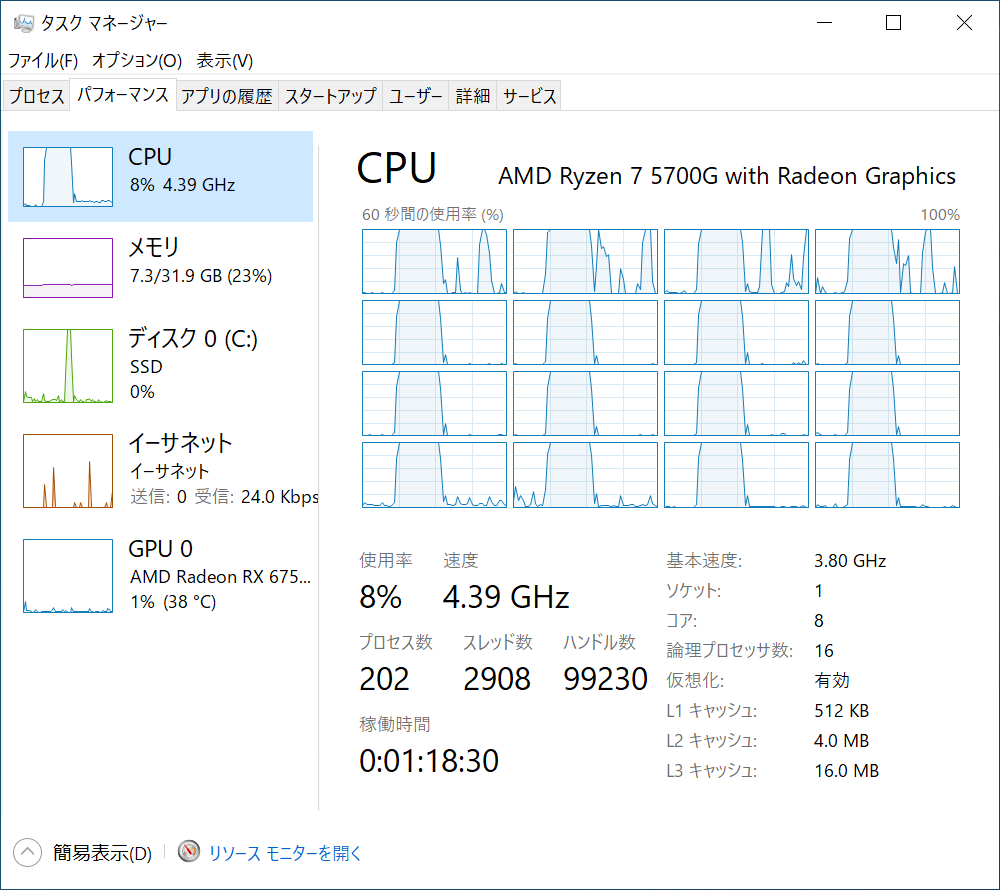1000x890 pixels.
Task: Select the メモリ mini graph
Action: point(68,268)
